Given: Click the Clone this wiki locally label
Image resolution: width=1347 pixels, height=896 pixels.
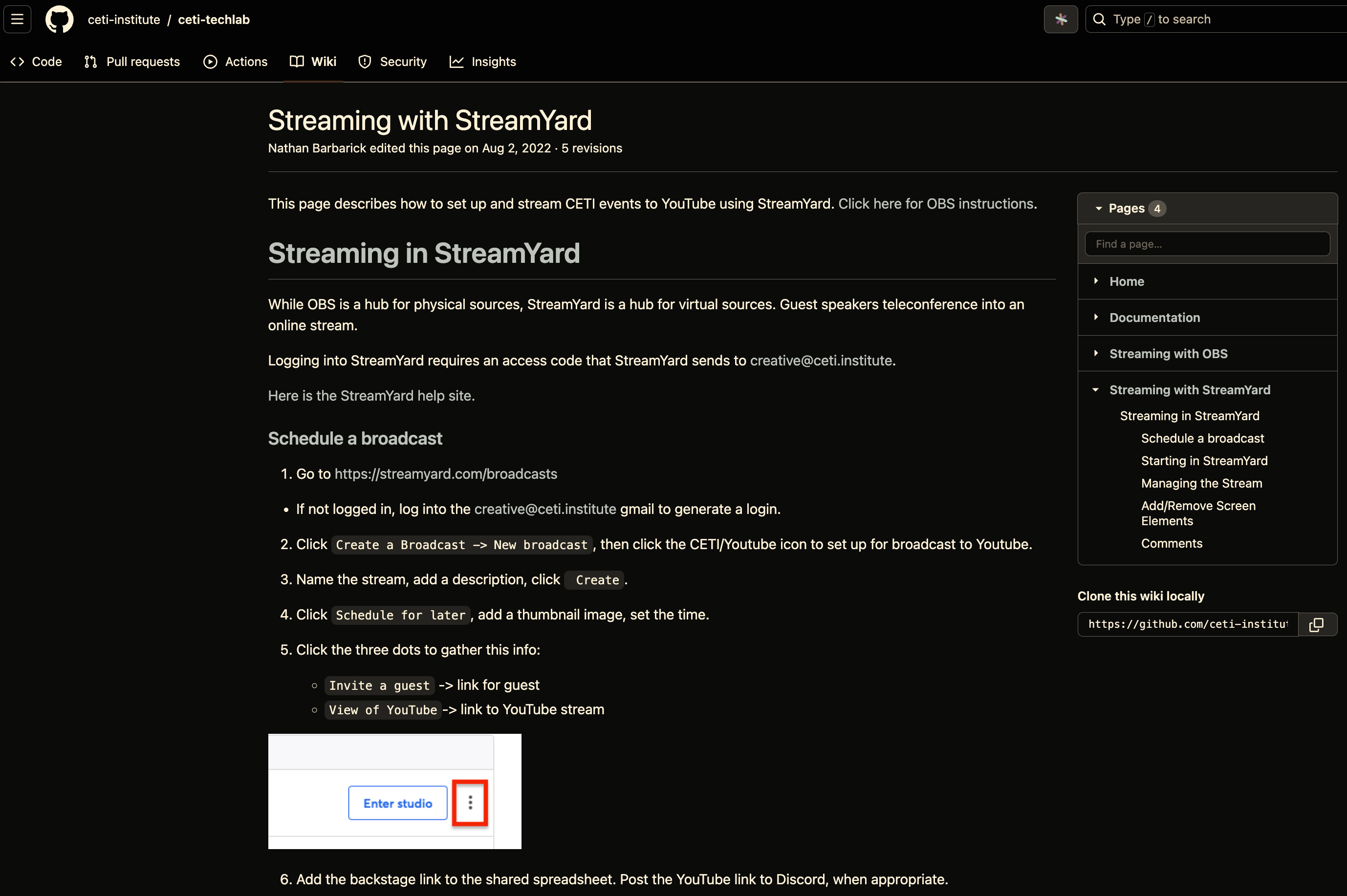Looking at the screenshot, I should tap(1141, 596).
